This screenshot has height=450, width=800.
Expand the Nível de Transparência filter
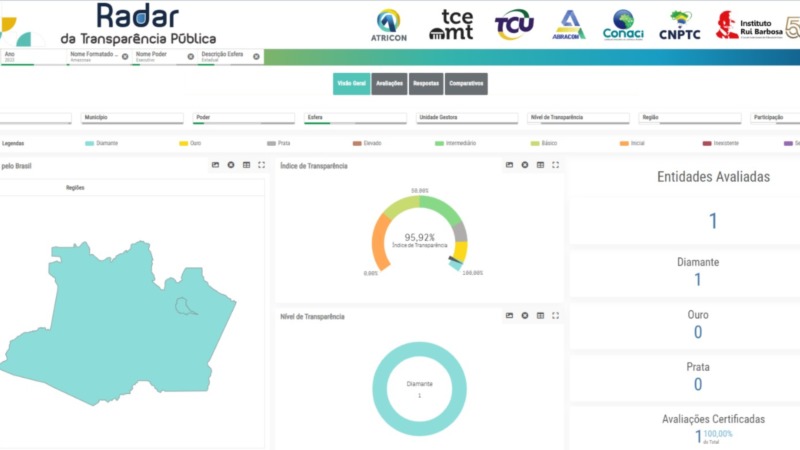click(x=578, y=118)
